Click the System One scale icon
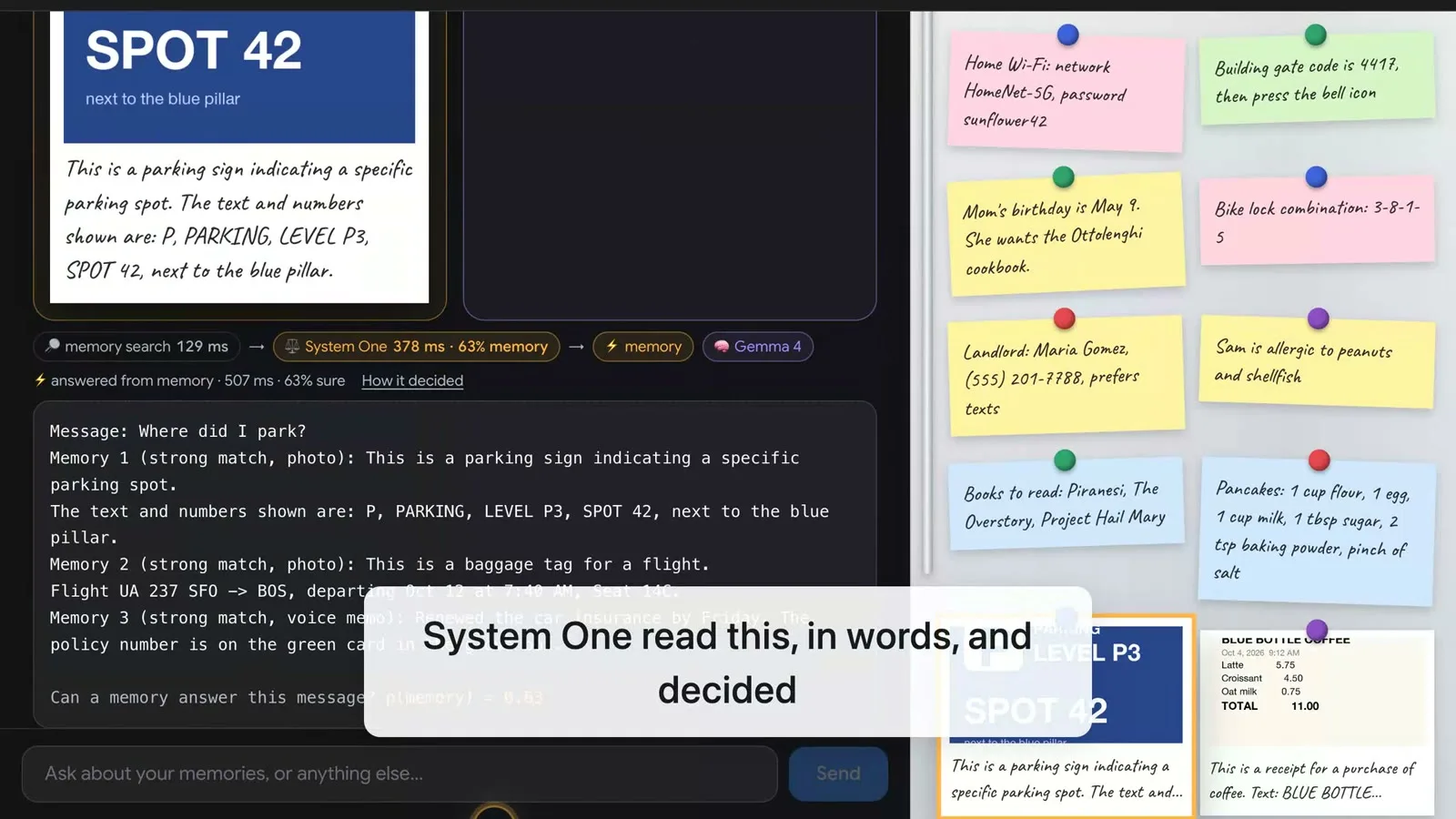Image resolution: width=1456 pixels, height=819 pixels. pos(292,346)
